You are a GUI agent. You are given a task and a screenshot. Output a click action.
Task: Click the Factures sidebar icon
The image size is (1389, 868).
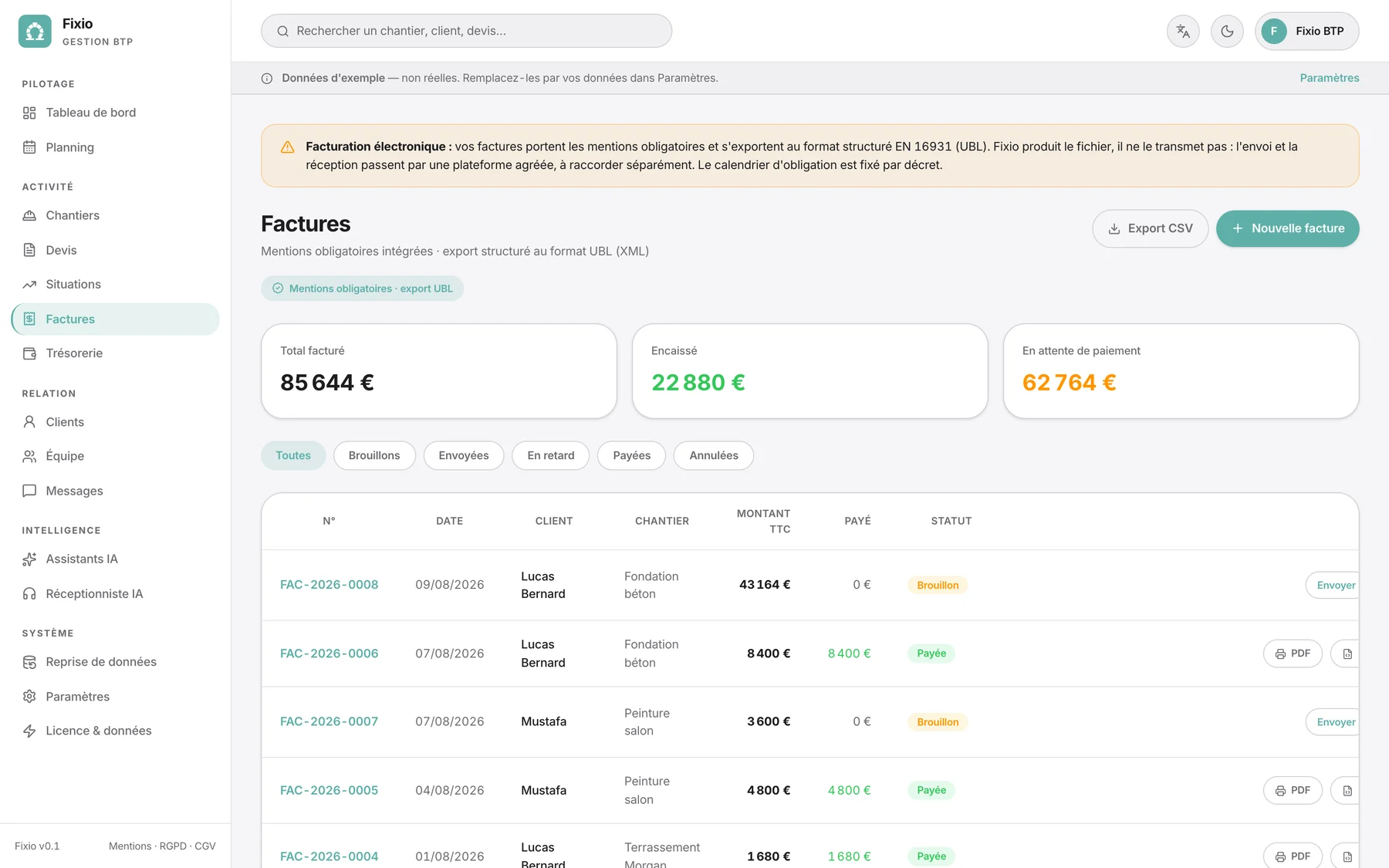click(29, 319)
